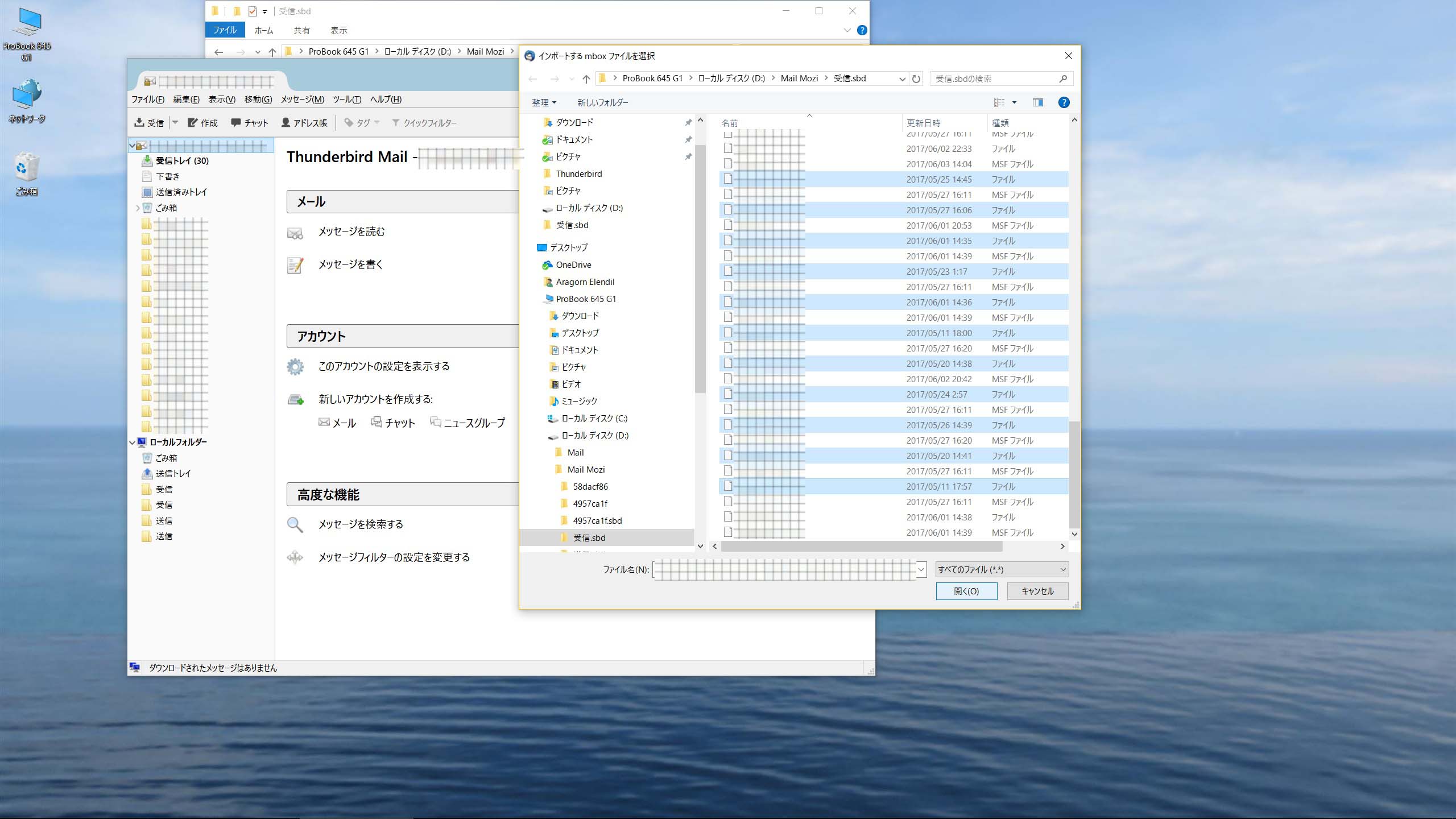
Task: Click the New Folder (新しいフォルダー) button
Action: 602,102
